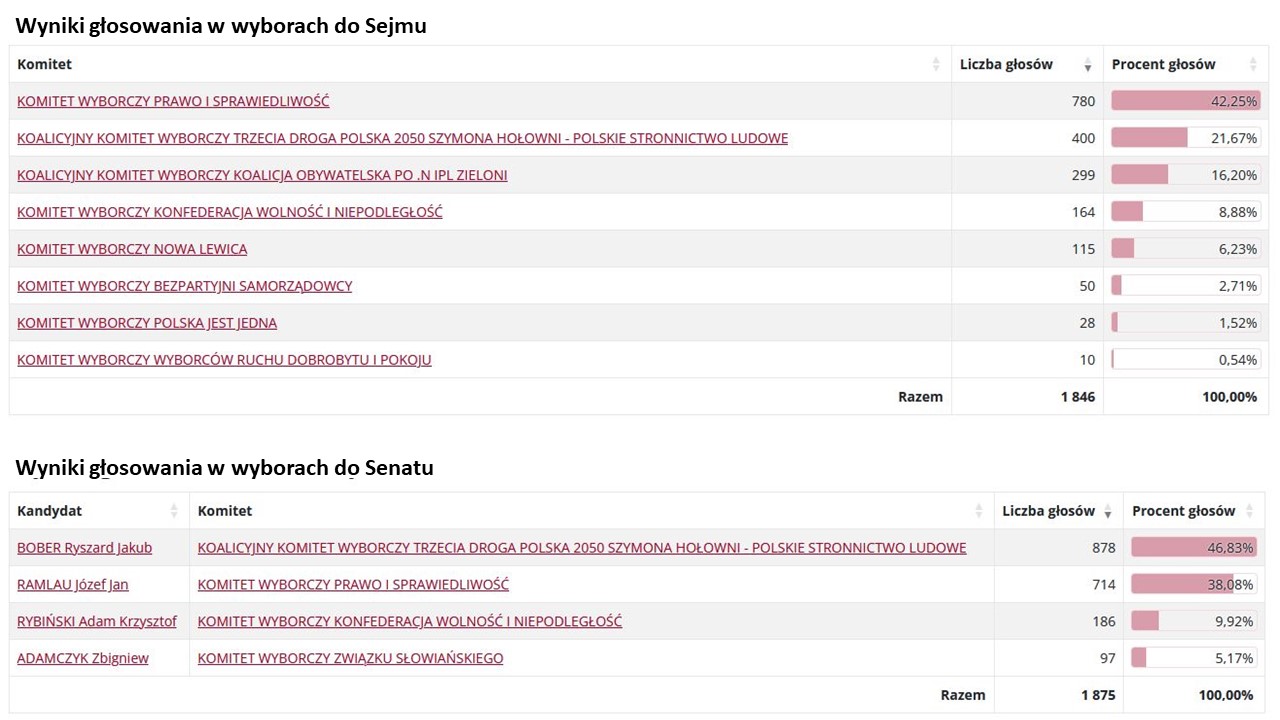Click the 5,17% progress bar for ADAMCZYK

[x=1194, y=659]
